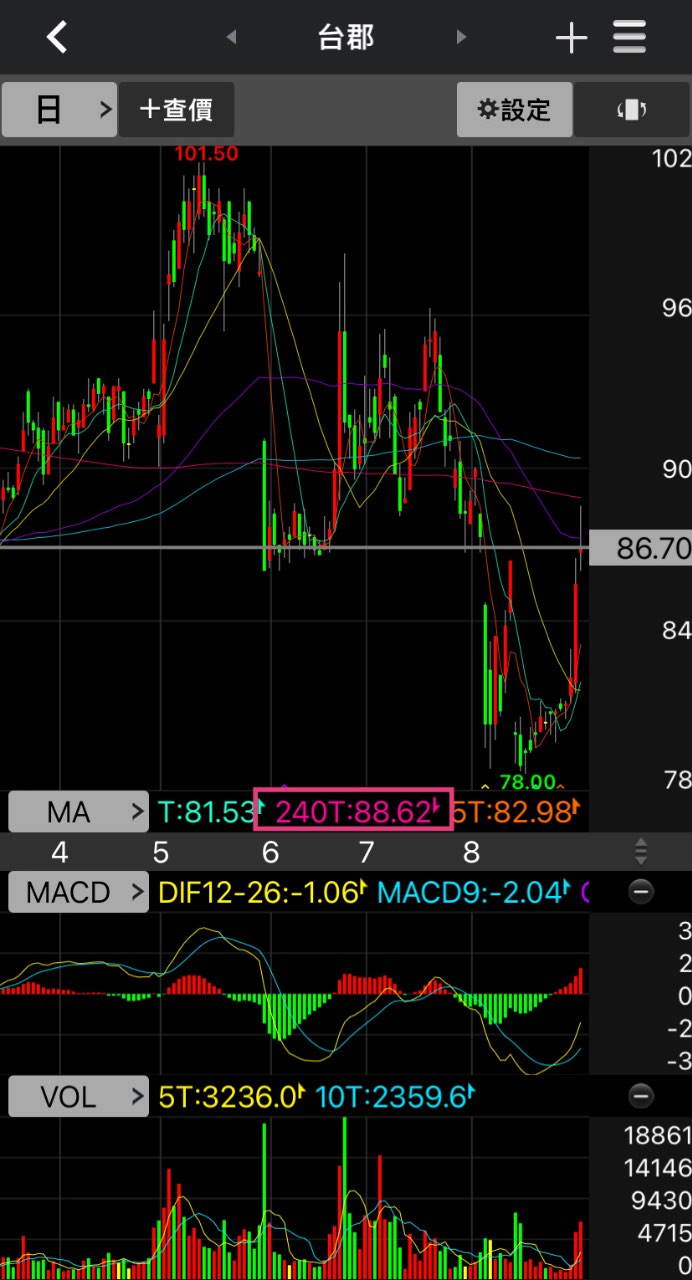Viewport: 692px width, 1280px height.
Task: Tap the 86.70 current price marker
Action: point(640,547)
